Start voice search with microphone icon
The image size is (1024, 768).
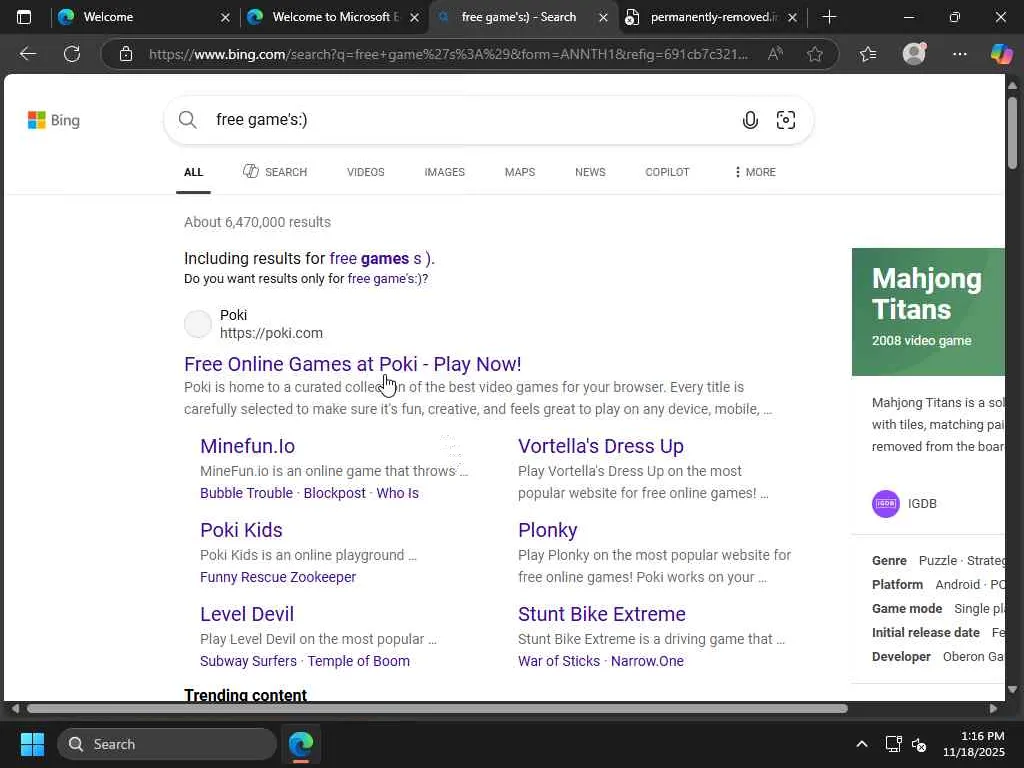(x=750, y=120)
